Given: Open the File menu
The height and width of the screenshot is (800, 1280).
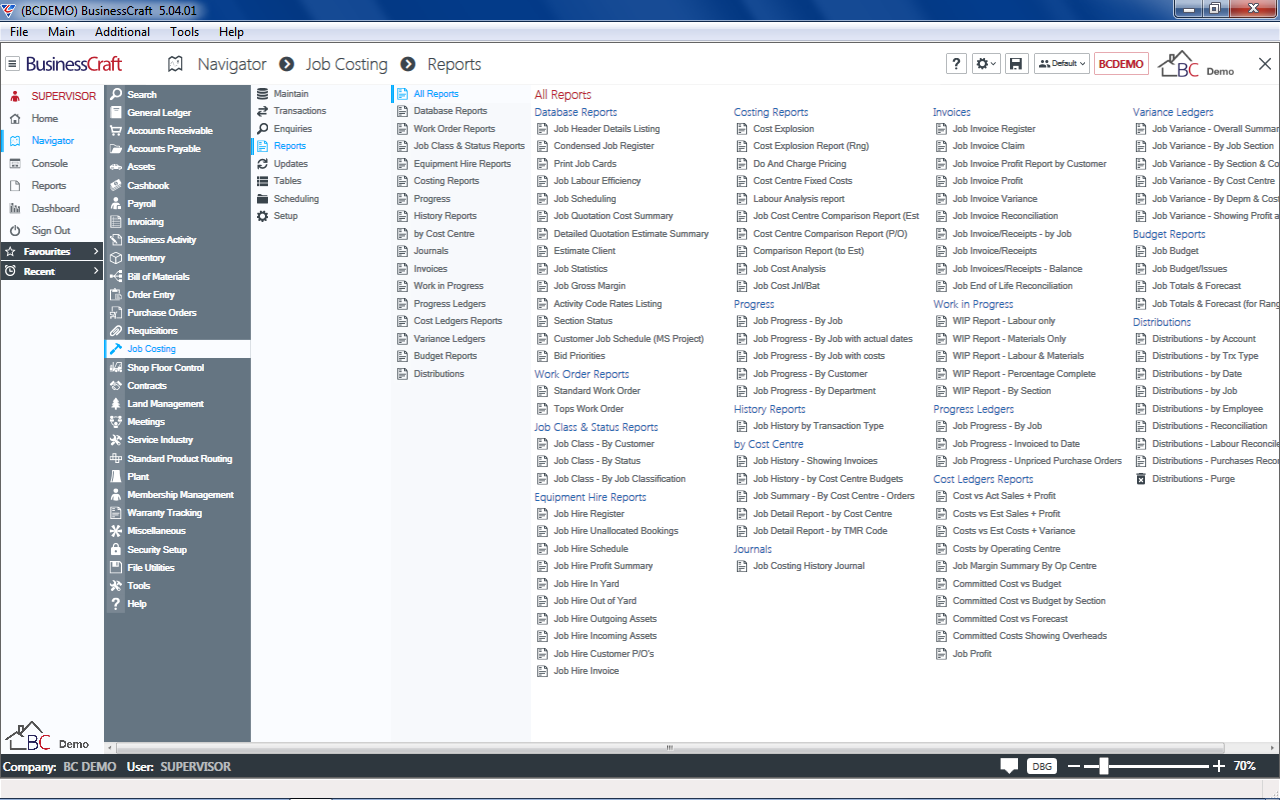Looking at the screenshot, I should 19,32.
